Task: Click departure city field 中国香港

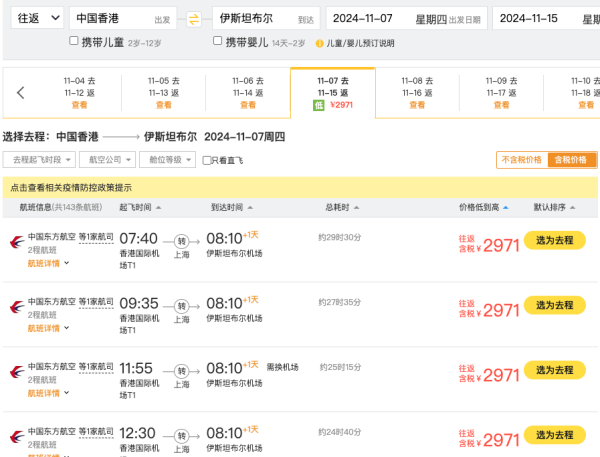Action: 123,18
